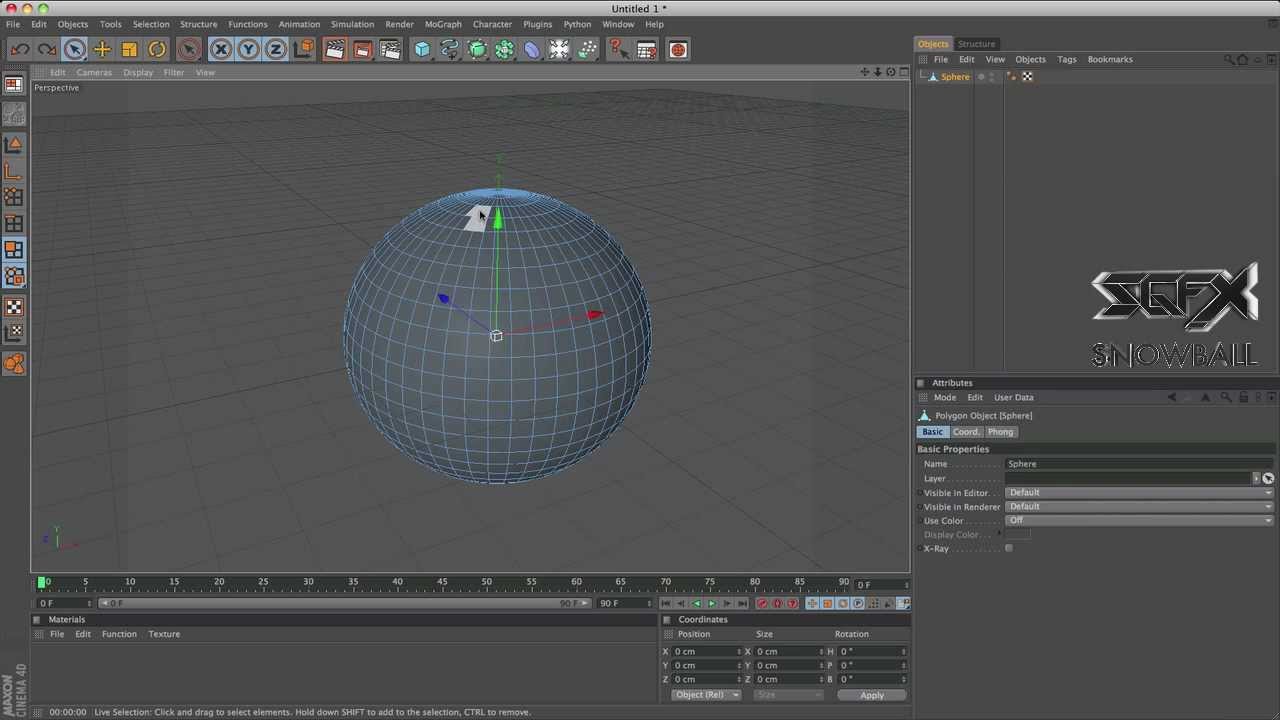Open the Use Color dropdown

coord(1139,521)
